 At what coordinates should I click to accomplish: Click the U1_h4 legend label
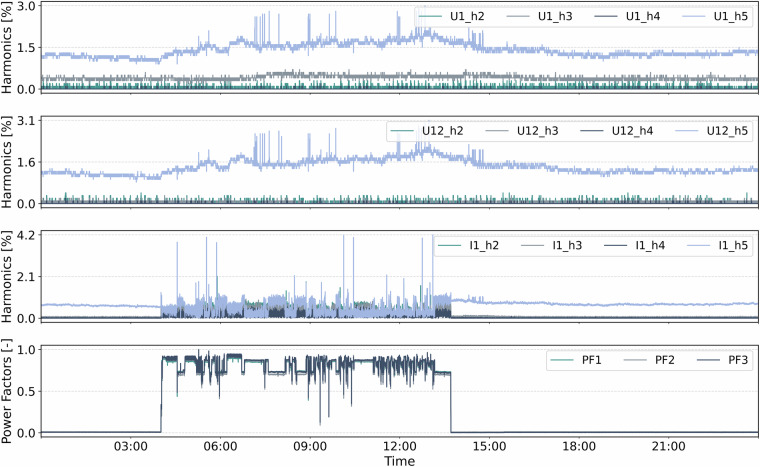coord(643,16)
